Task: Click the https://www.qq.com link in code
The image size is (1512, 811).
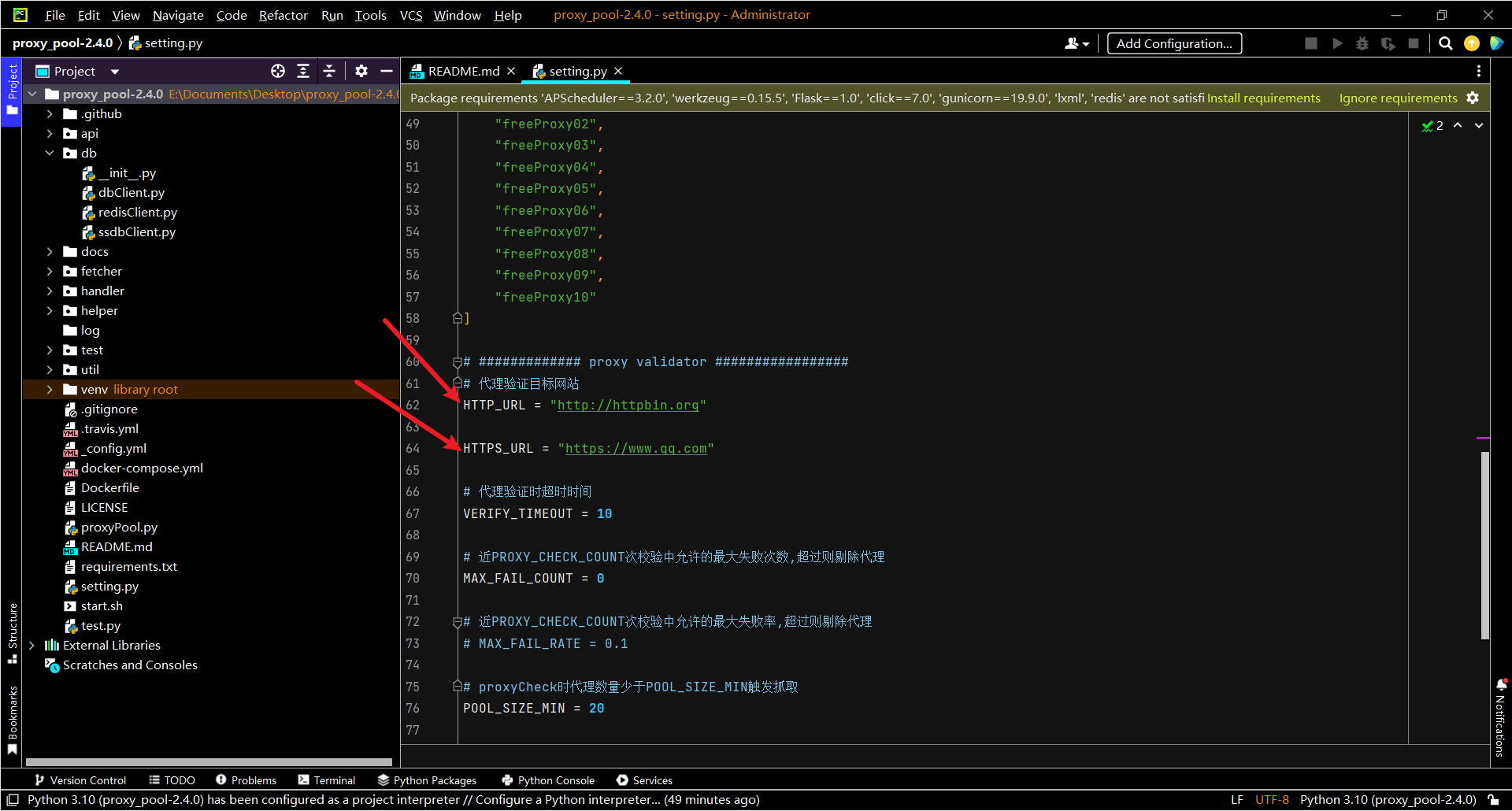Action: [636, 448]
